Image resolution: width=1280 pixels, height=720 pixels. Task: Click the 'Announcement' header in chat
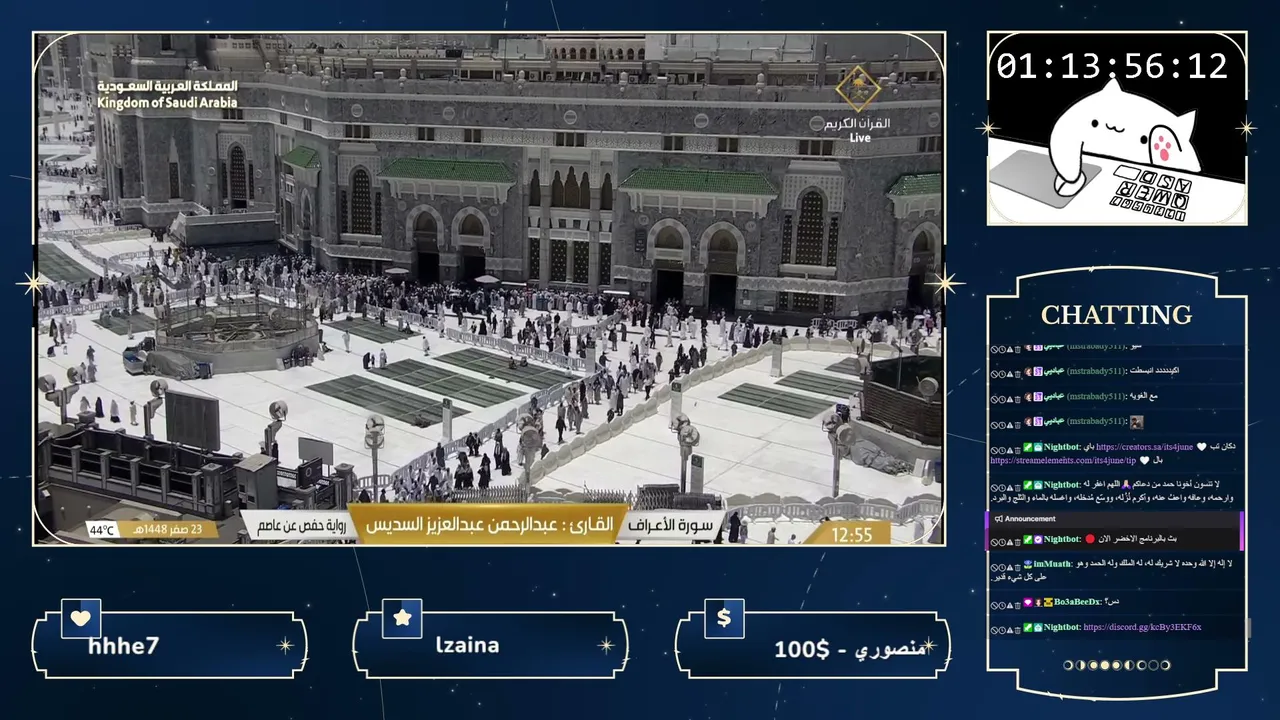pyautogui.click(x=1030, y=519)
